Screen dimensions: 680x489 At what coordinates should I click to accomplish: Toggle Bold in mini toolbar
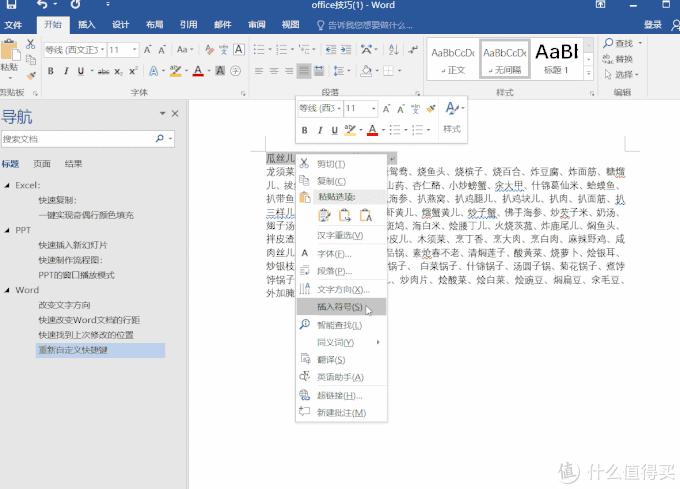(305, 130)
